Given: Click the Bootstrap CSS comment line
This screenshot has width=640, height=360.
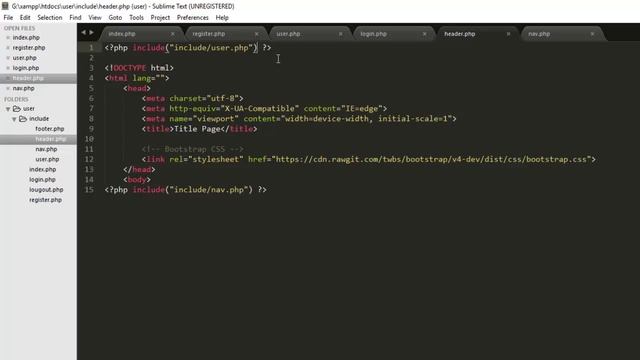Looking at the screenshot, I should [x=193, y=149].
